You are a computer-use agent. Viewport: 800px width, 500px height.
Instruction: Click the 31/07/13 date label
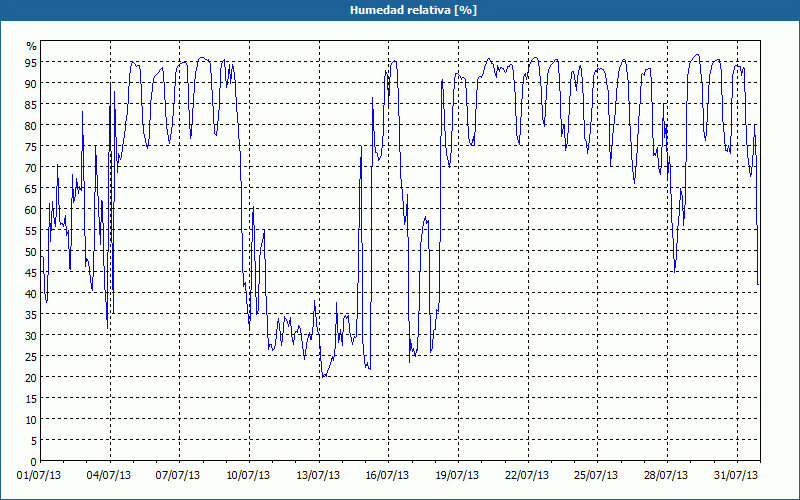736,476
